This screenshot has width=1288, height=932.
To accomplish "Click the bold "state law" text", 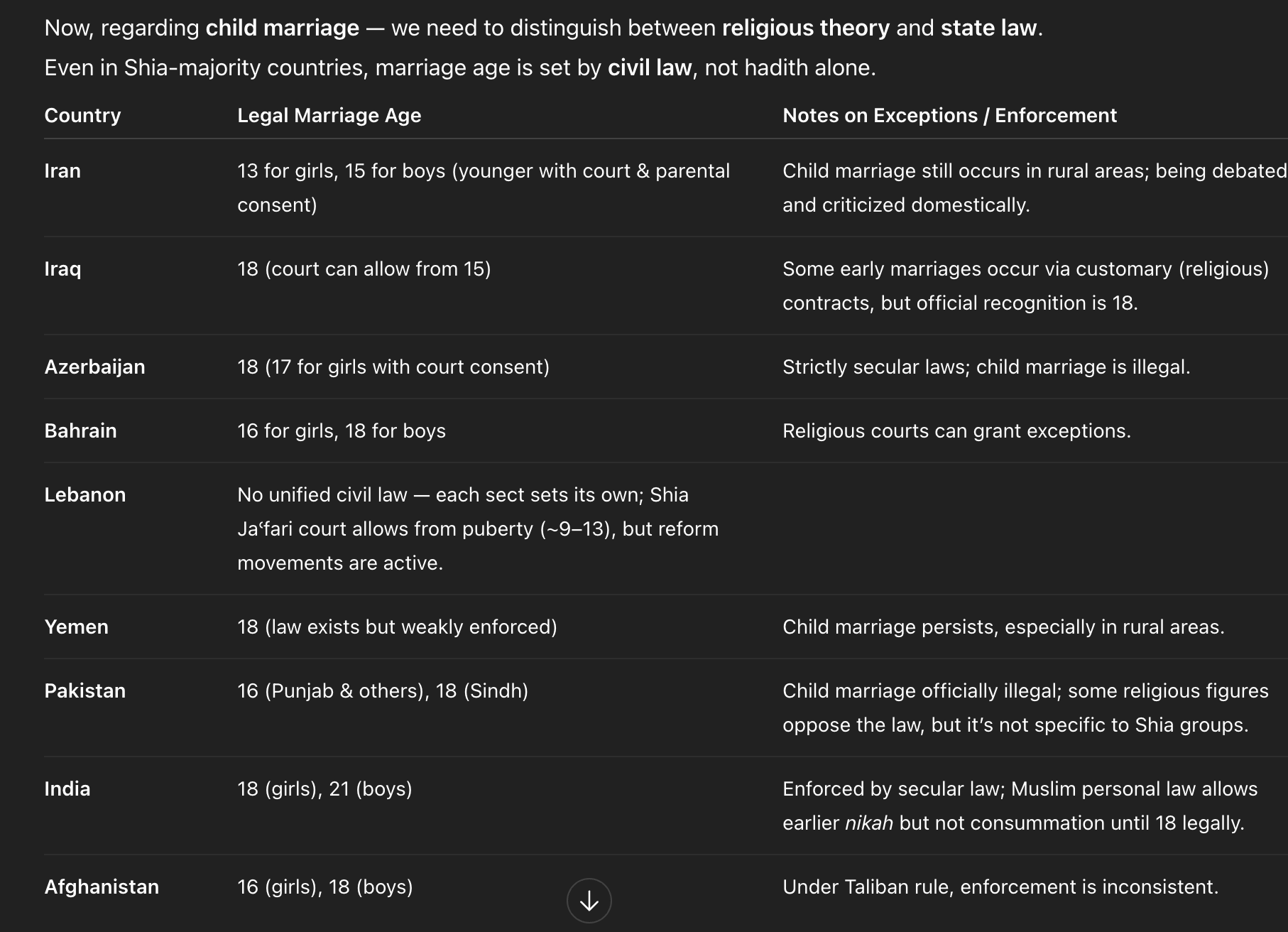I will coord(988,28).
